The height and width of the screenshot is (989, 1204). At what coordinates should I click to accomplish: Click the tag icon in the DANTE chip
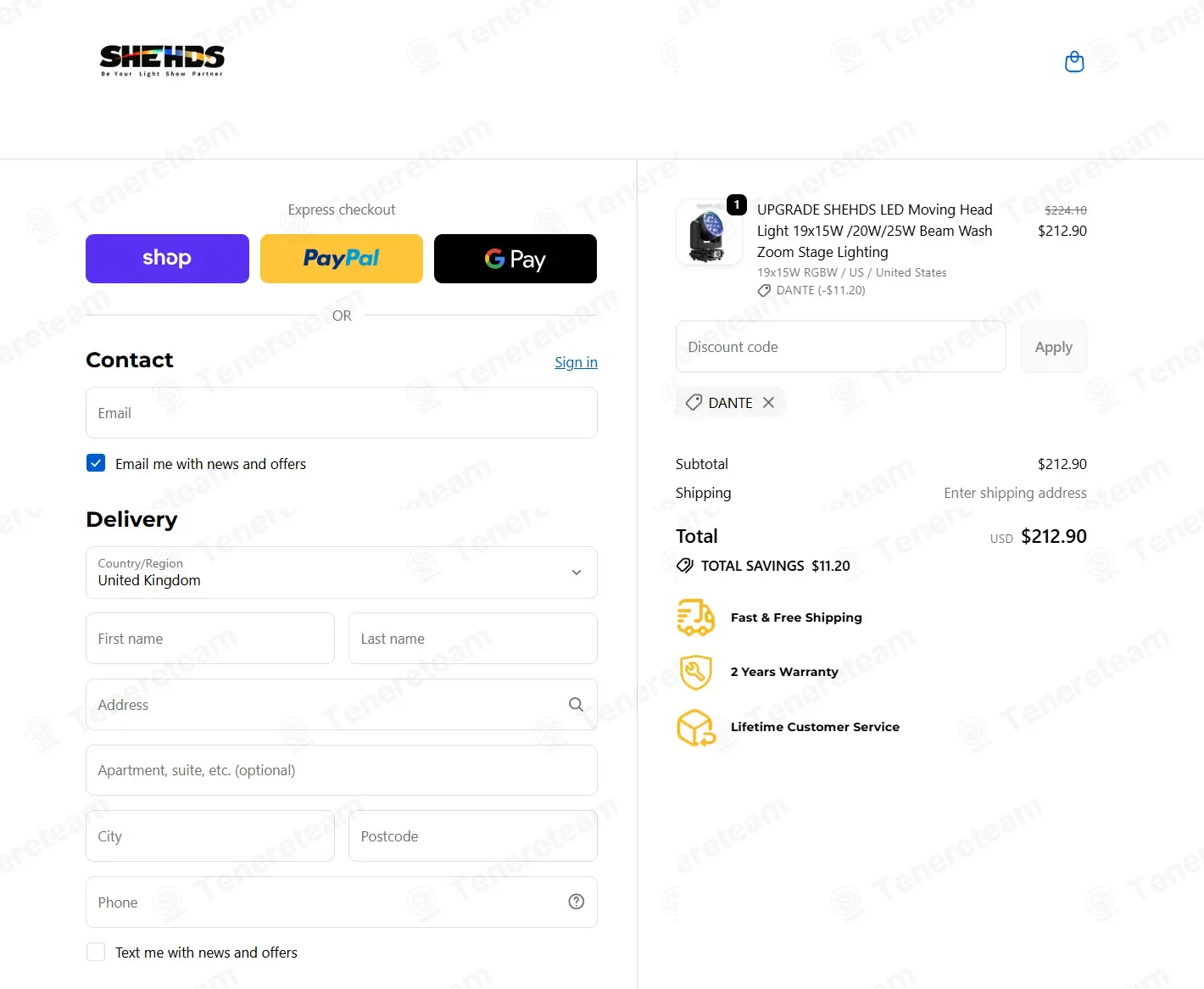pos(694,403)
